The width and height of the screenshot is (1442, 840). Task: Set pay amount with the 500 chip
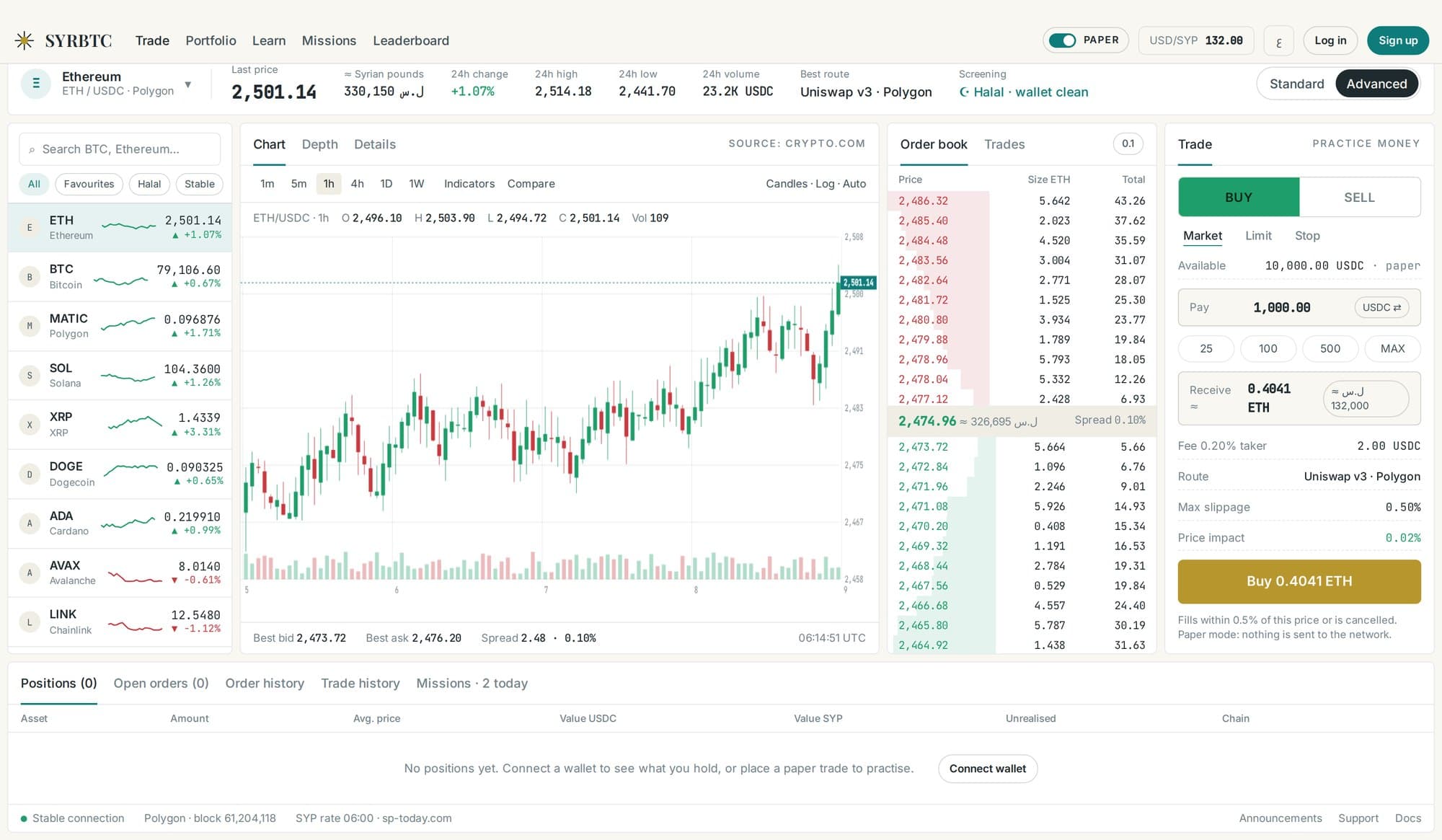click(1330, 348)
